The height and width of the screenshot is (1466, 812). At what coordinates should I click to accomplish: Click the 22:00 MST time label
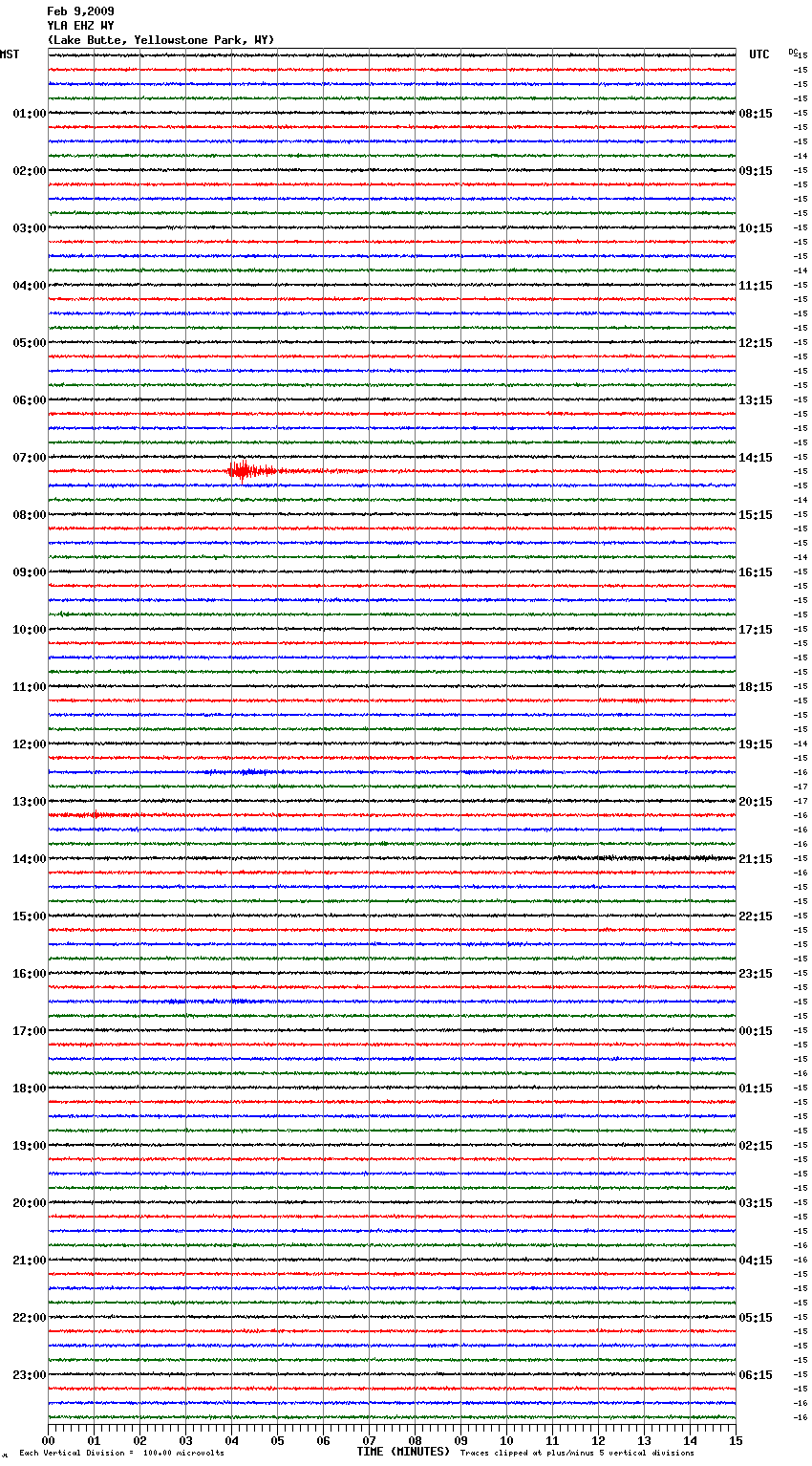coord(30,1318)
